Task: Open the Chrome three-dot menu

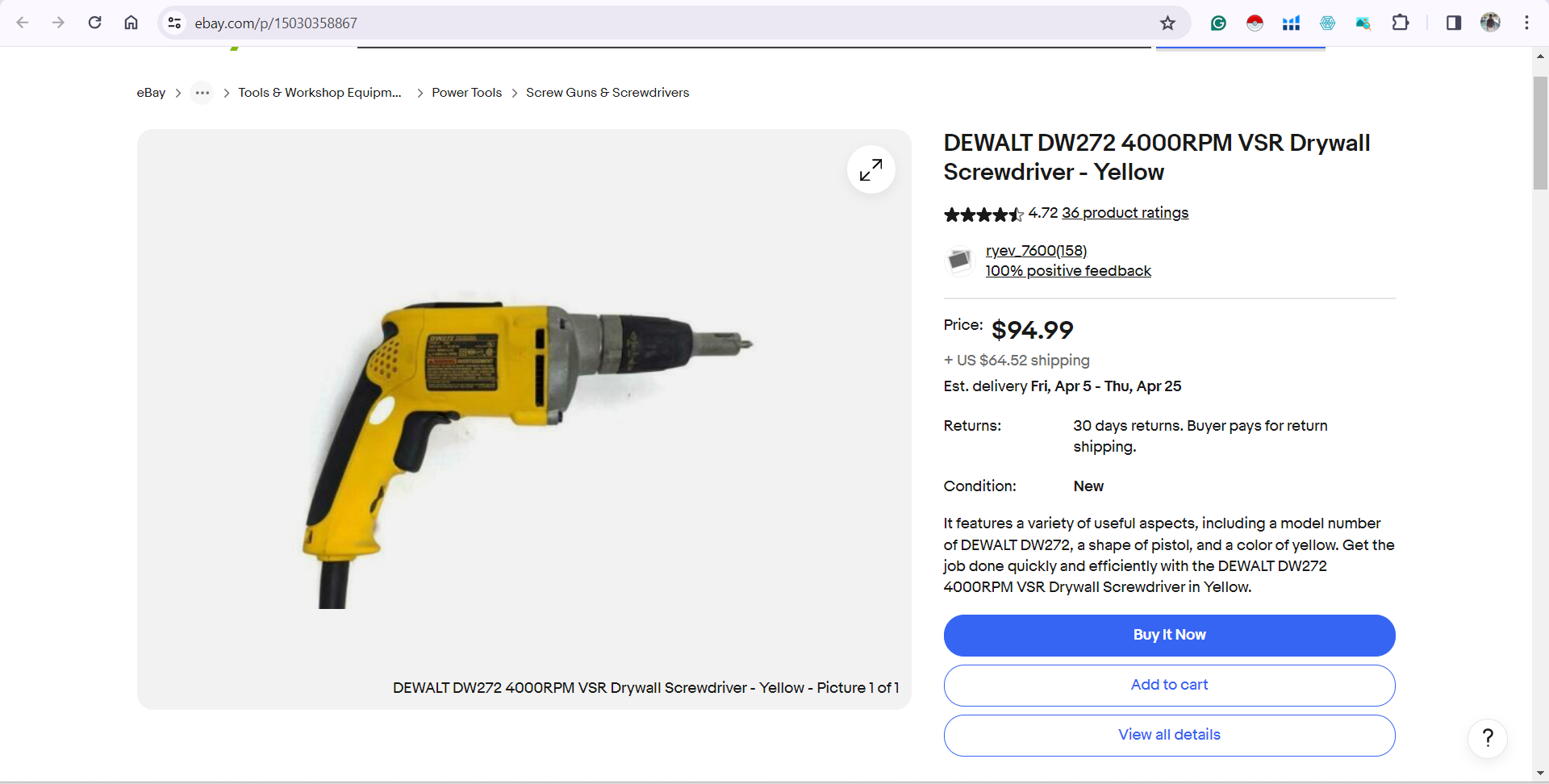Action: click(1526, 23)
